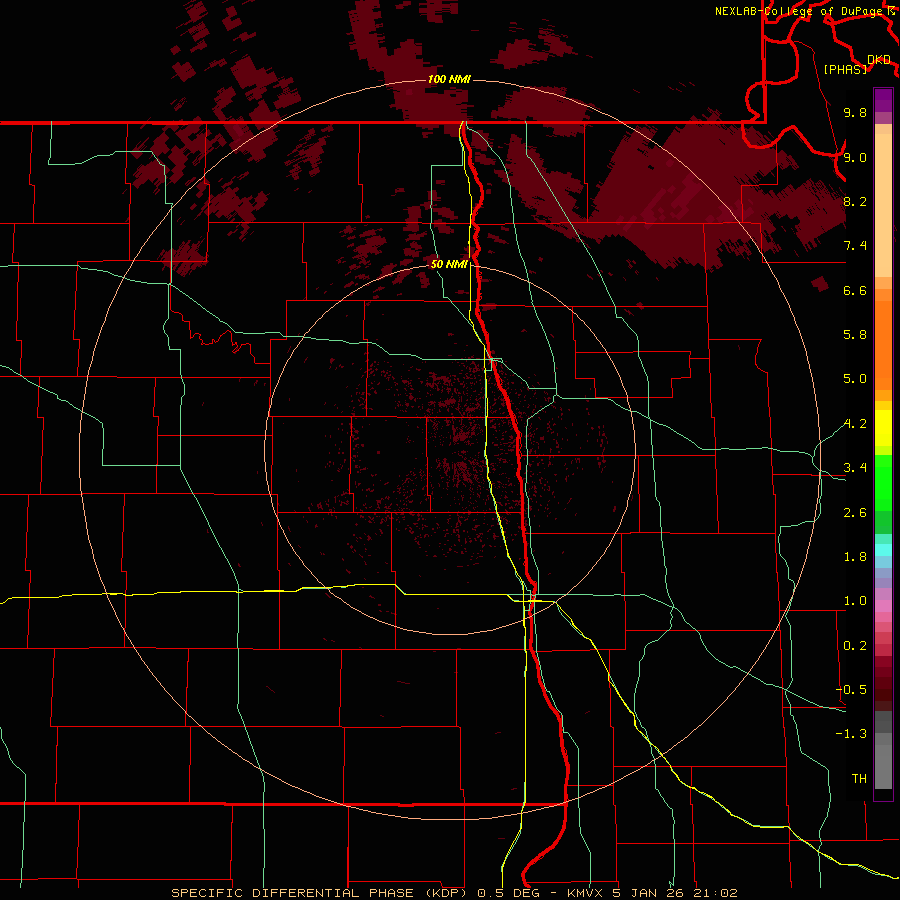Click the 9.8 value on the legend
The image size is (900, 900).
pos(855,112)
